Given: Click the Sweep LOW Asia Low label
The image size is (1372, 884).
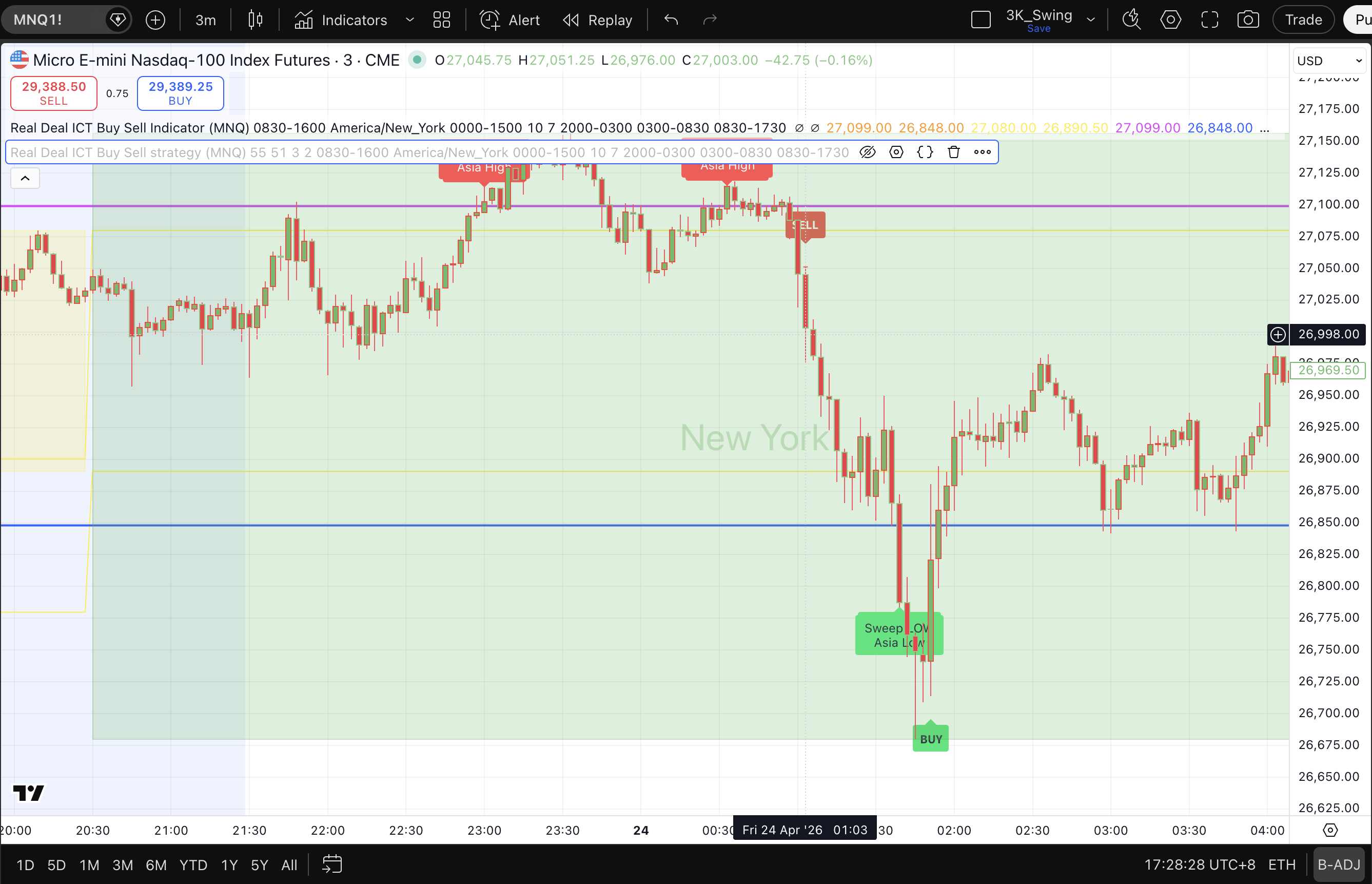Looking at the screenshot, I should (x=899, y=635).
